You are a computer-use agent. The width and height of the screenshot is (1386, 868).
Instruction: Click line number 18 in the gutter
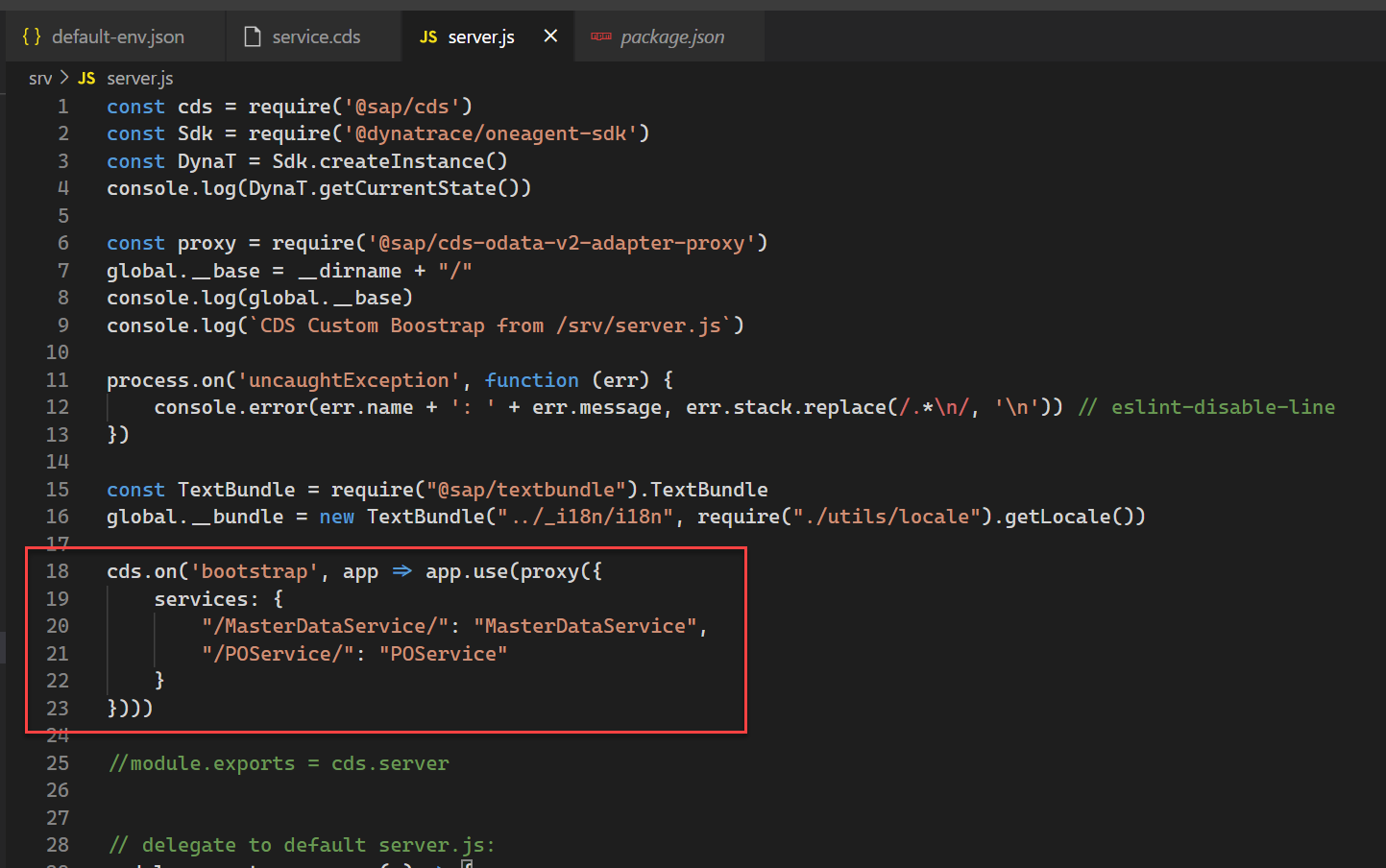58,570
